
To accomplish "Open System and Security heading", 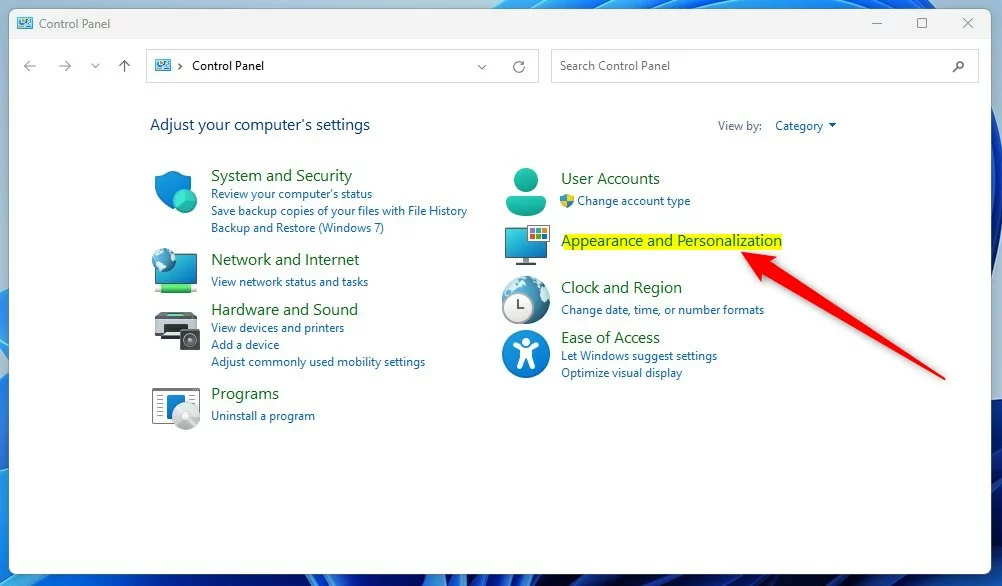I will [282, 176].
